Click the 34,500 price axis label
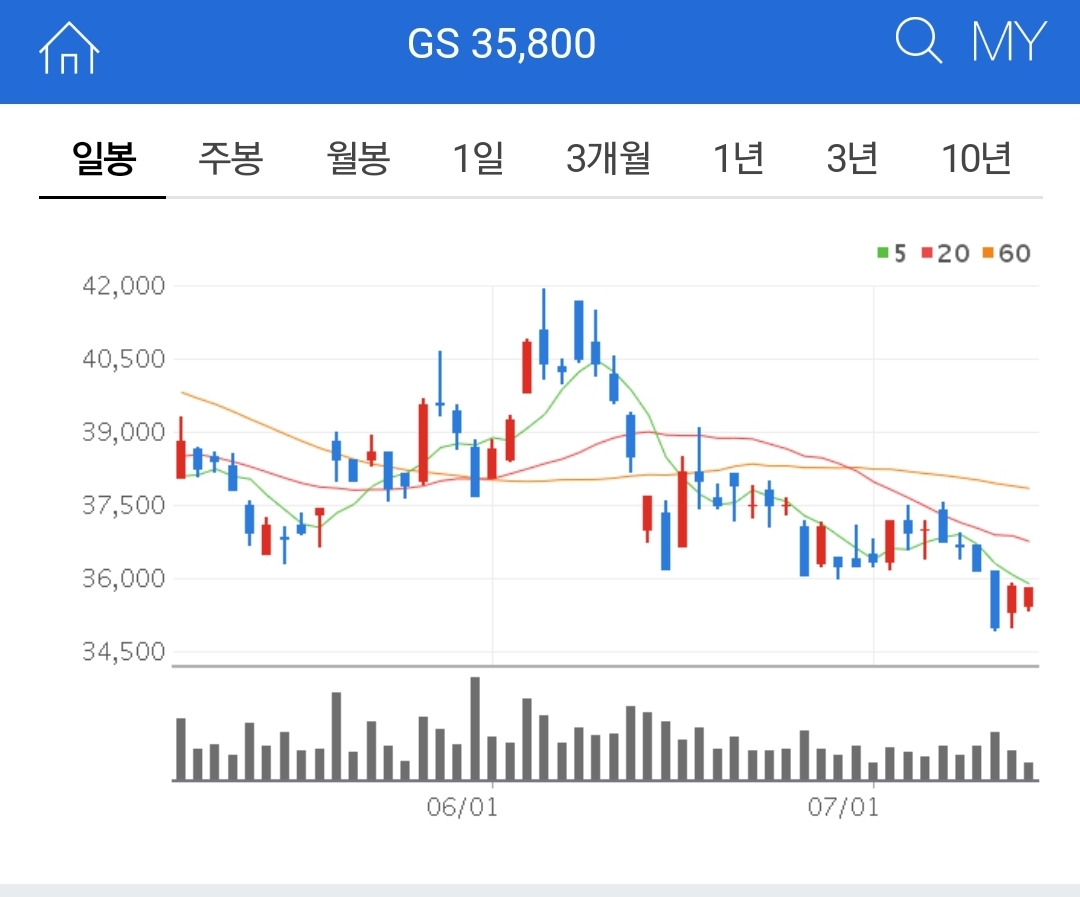The width and height of the screenshot is (1080, 897). [x=124, y=651]
